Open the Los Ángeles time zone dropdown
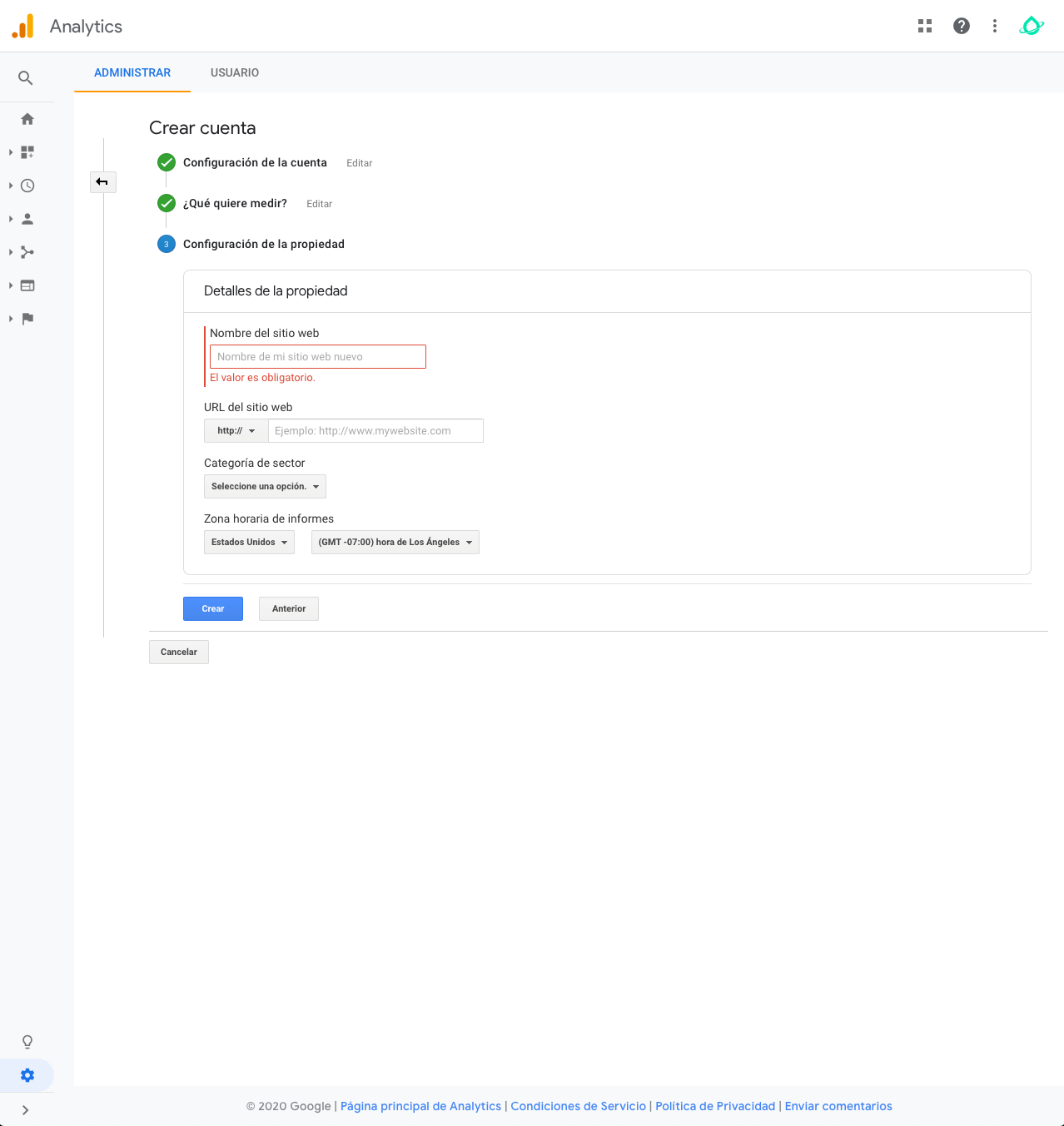1064x1126 pixels. click(395, 543)
